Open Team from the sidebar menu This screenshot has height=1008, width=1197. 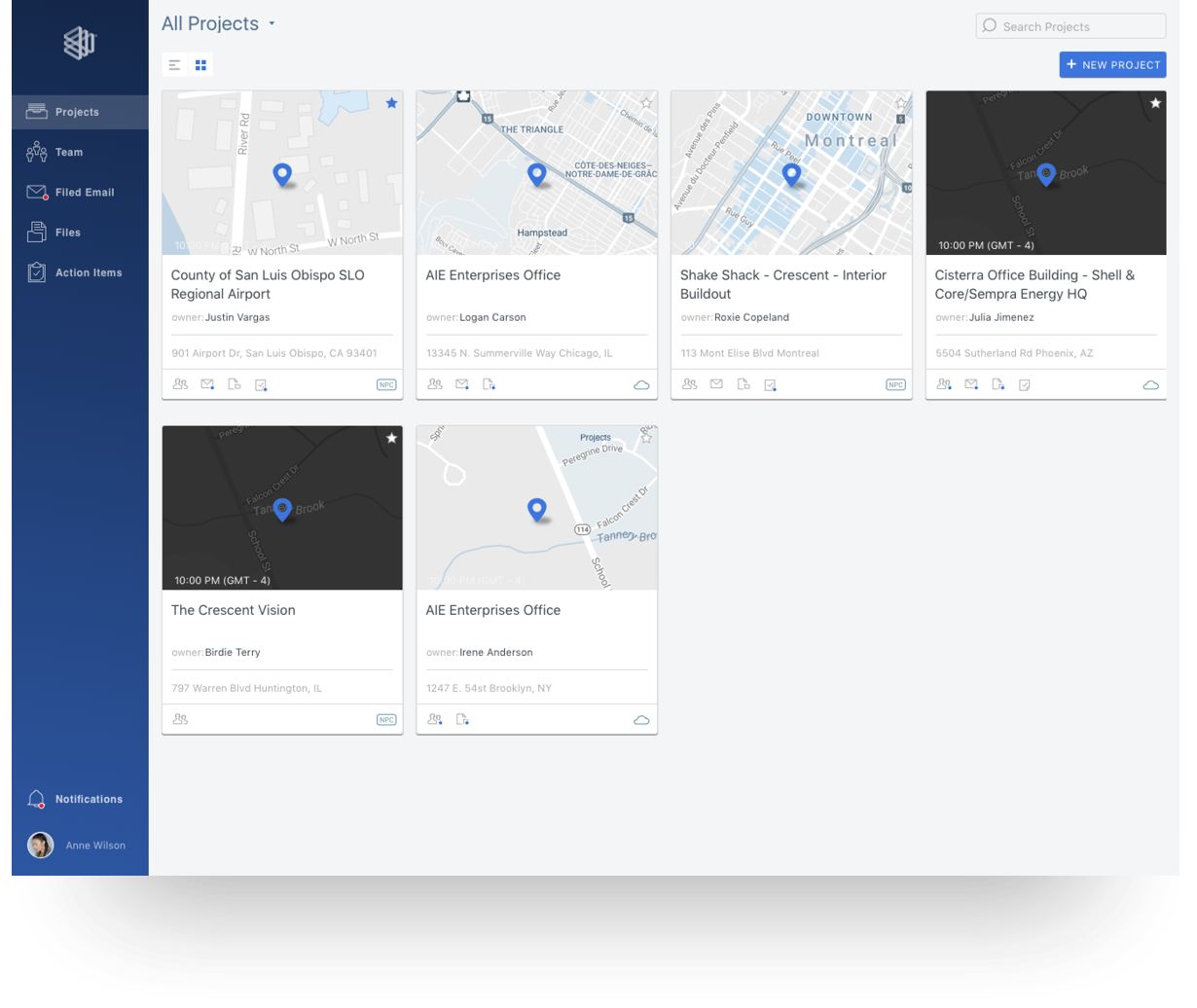click(68, 152)
